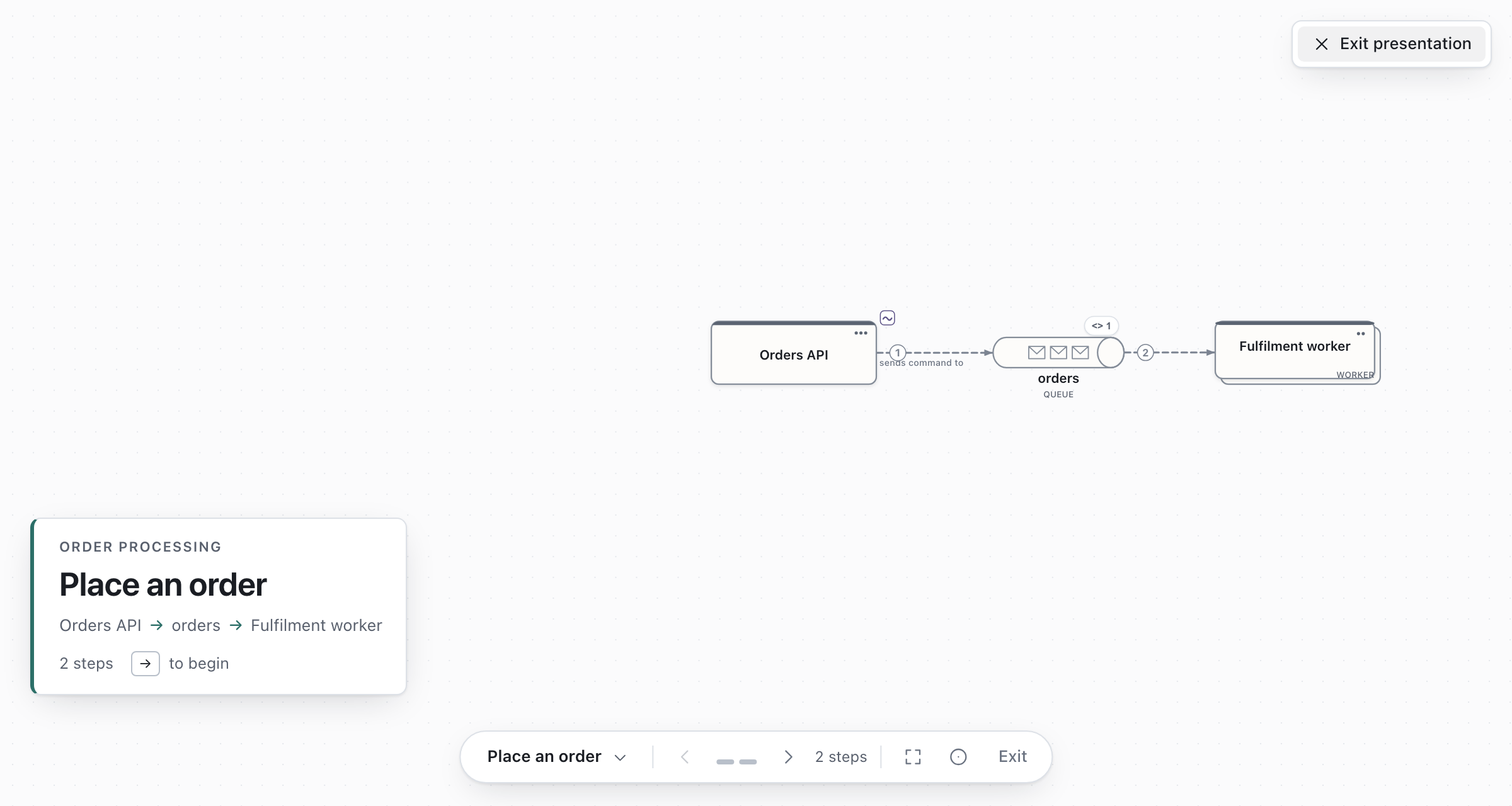Viewport: 1512px width, 806px height.
Task: Open the Fulfilment worker two-dot menu
Action: (1361, 334)
